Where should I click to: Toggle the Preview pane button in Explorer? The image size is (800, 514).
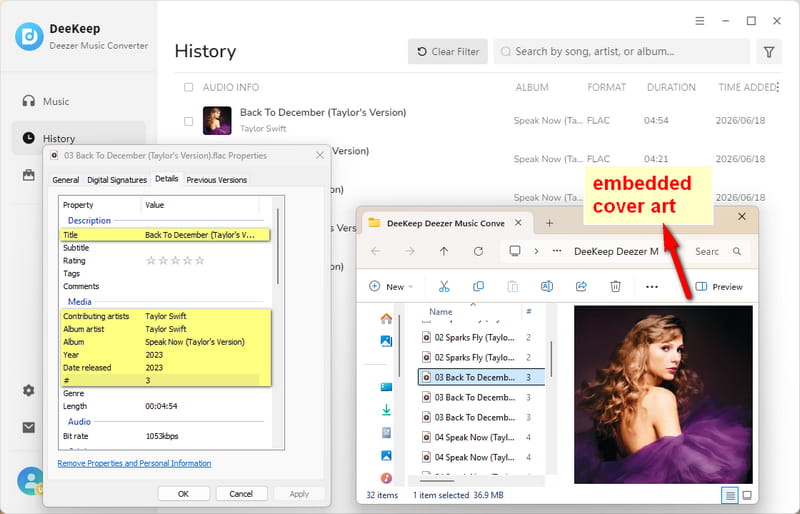click(x=719, y=286)
